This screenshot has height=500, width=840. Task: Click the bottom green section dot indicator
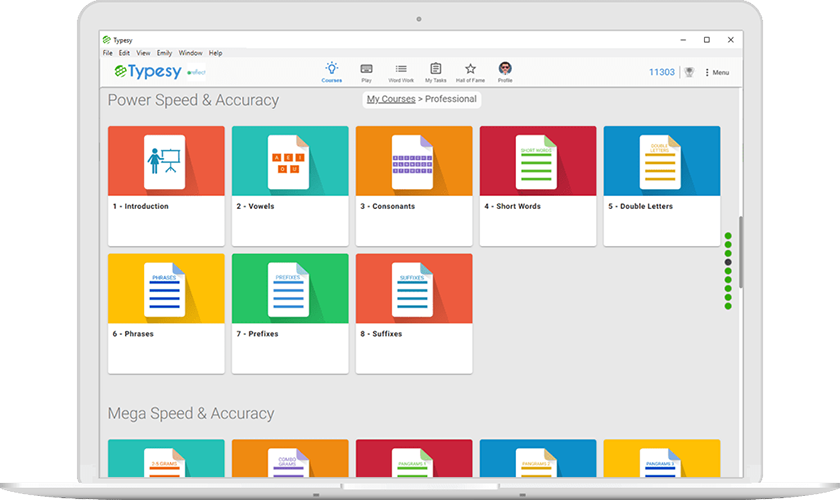click(x=728, y=306)
